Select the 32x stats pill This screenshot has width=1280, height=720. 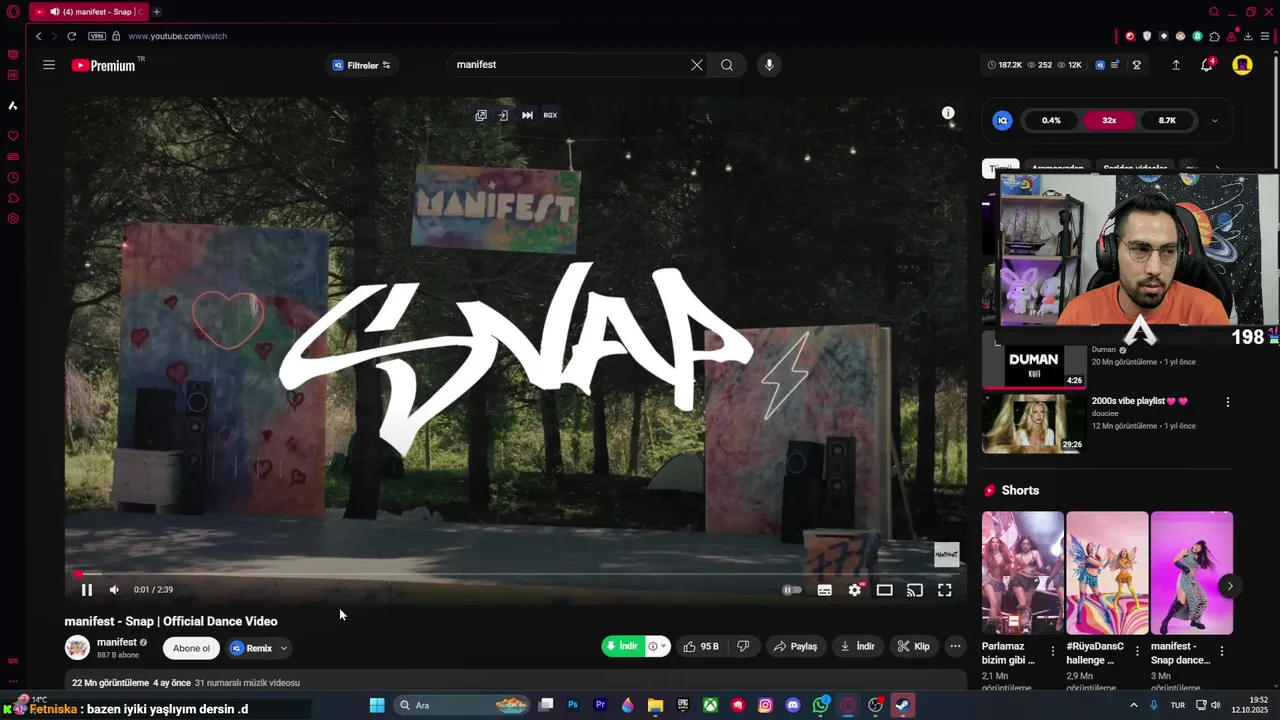[1109, 120]
